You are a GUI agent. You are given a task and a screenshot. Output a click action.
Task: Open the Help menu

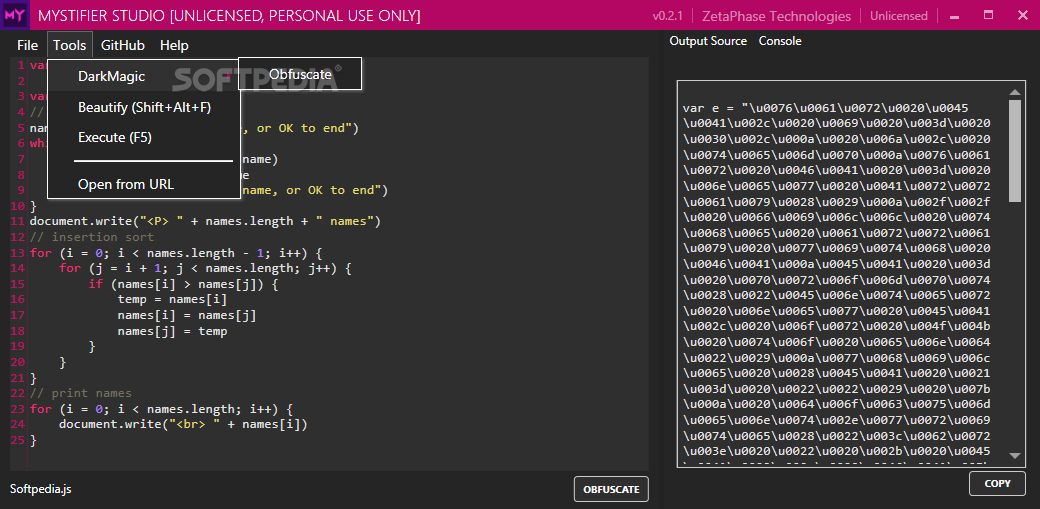[174, 45]
